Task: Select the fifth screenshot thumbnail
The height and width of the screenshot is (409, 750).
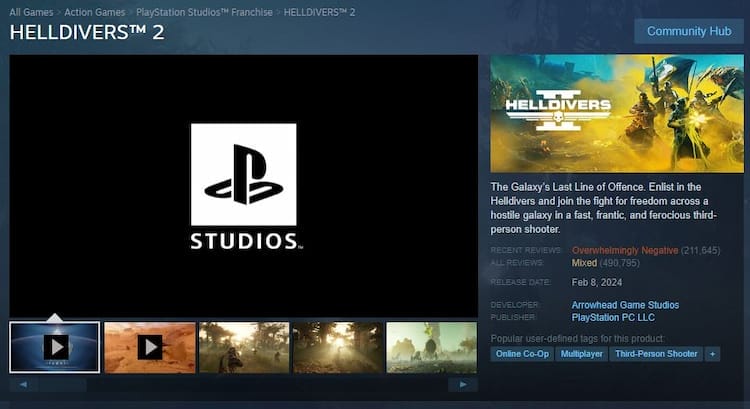Action: pos(431,347)
